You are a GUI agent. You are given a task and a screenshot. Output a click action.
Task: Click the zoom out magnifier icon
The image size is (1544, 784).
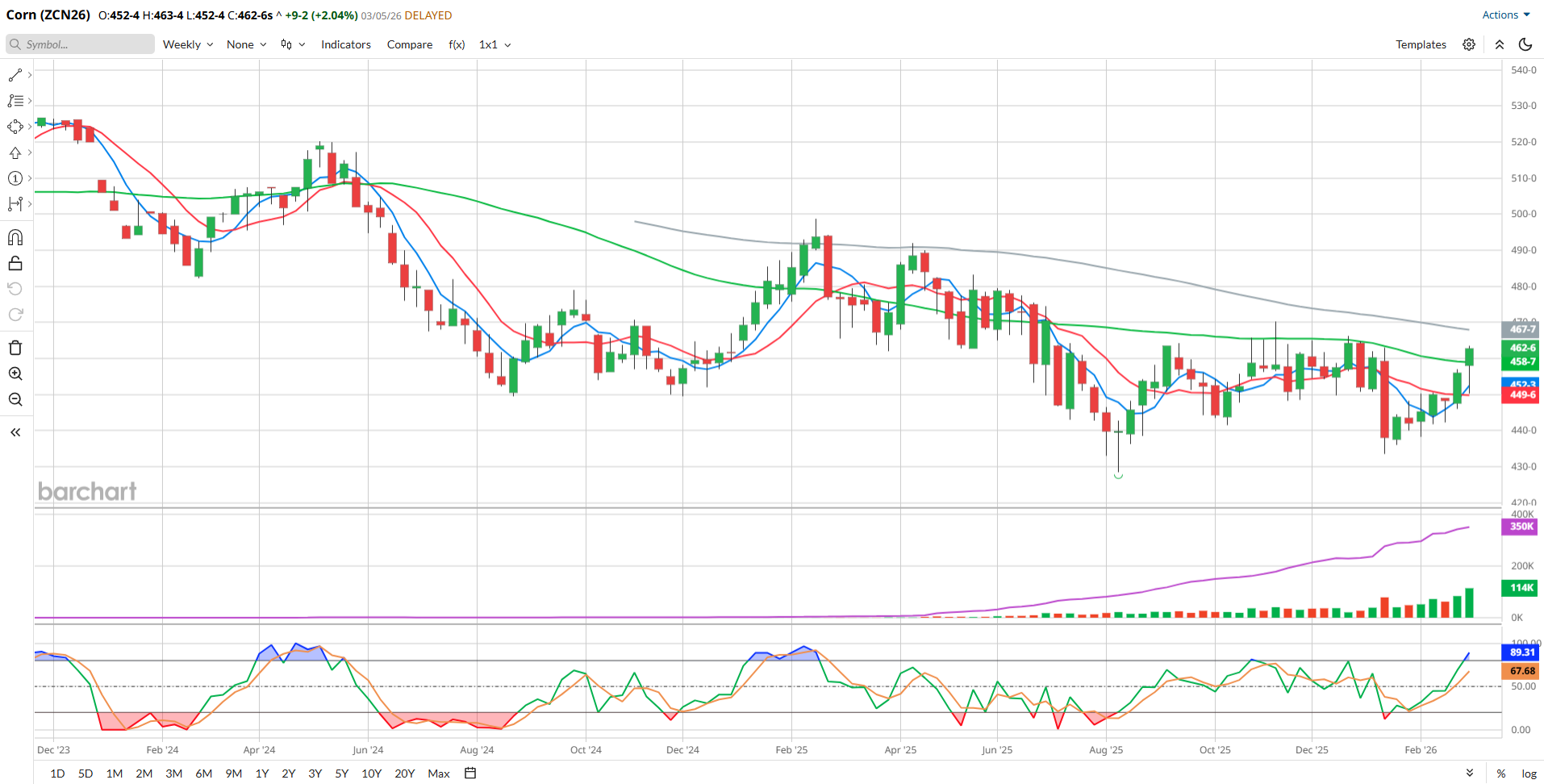pos(15,399)
